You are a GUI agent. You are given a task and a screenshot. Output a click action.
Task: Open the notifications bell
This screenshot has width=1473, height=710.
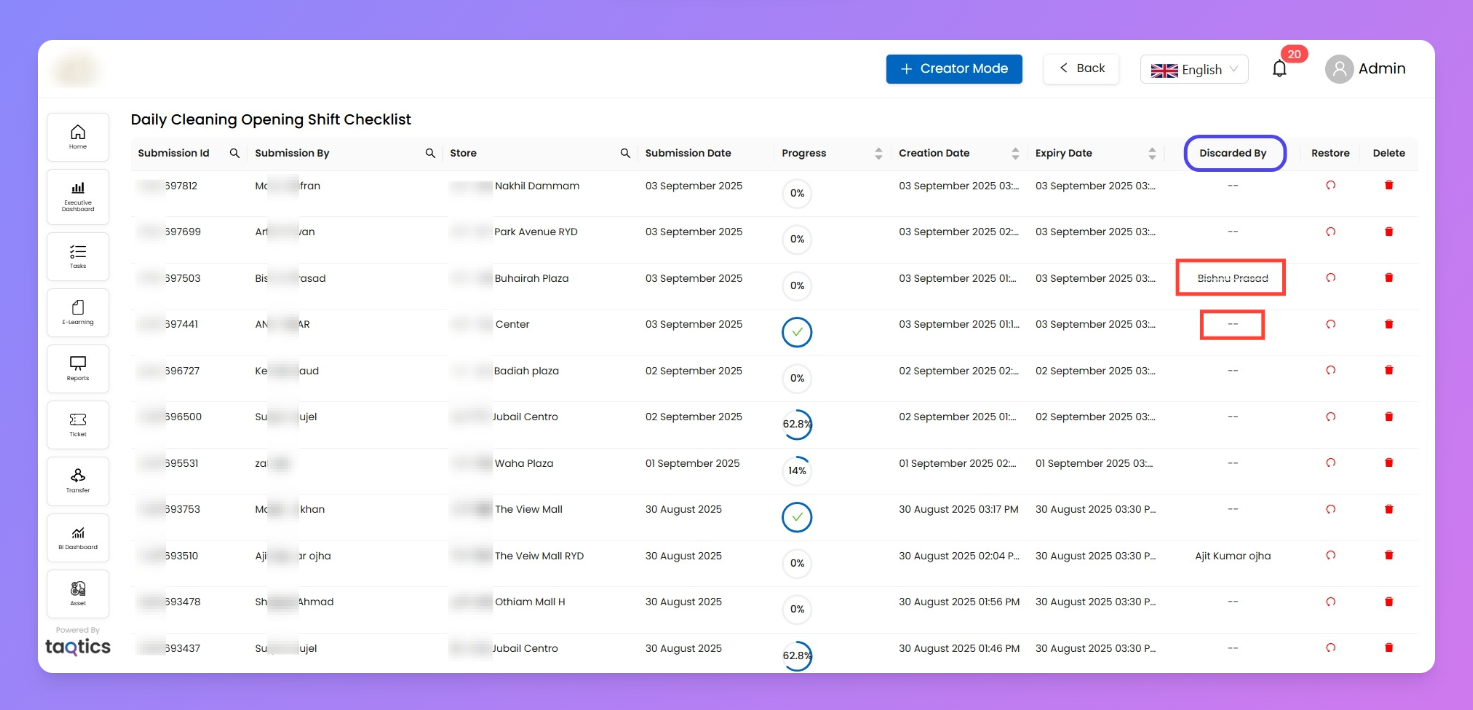pos(1279,69)
